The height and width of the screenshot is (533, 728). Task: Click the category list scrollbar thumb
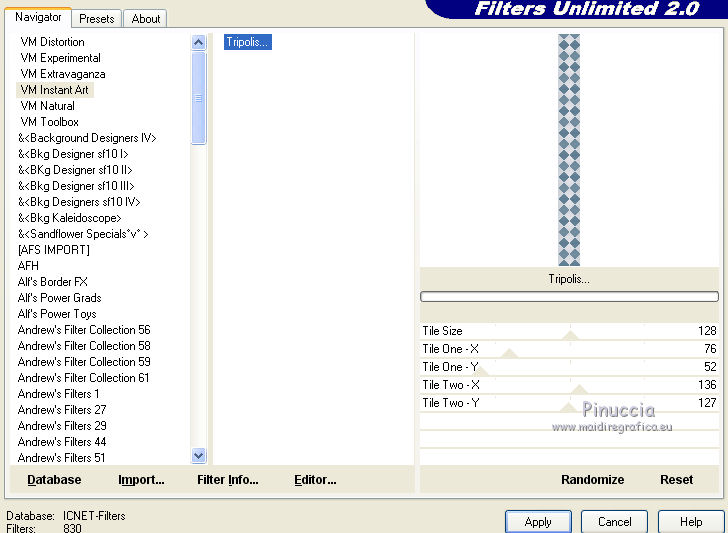click(x=198, y=98)
